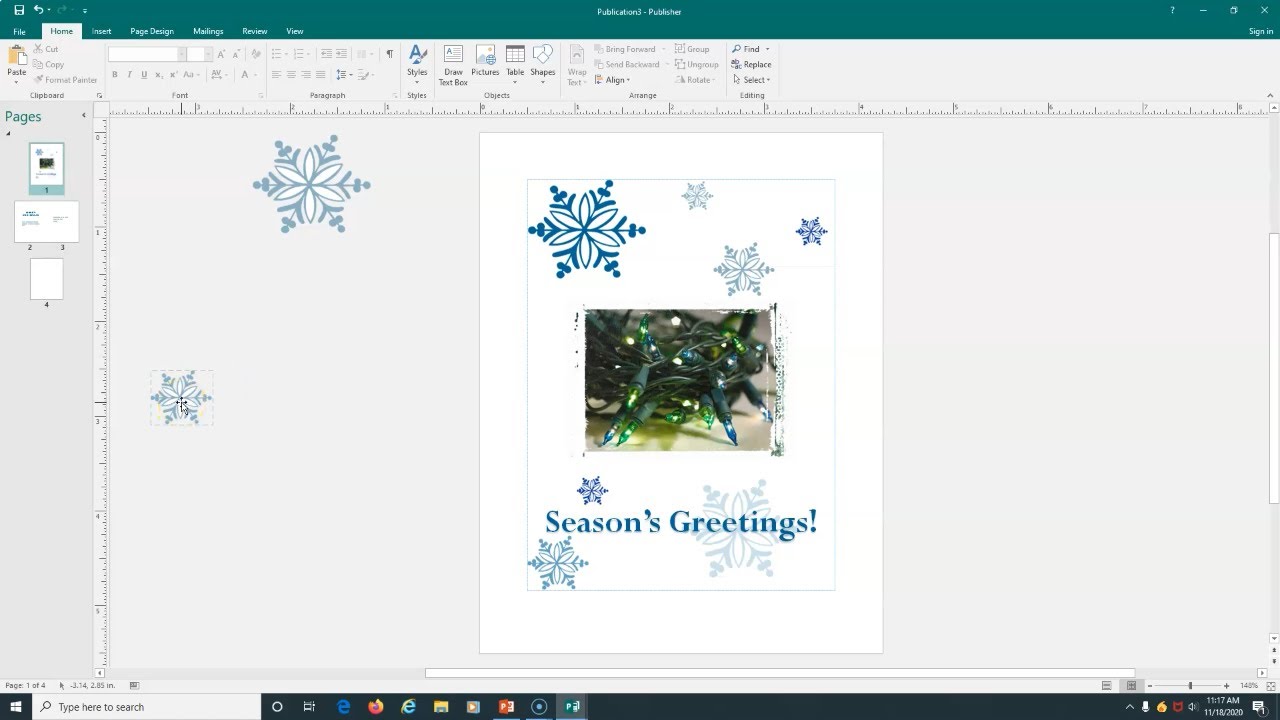The image size is (1280, 720).
Task: Click the Copy button
Action: [x=48, y=64]
